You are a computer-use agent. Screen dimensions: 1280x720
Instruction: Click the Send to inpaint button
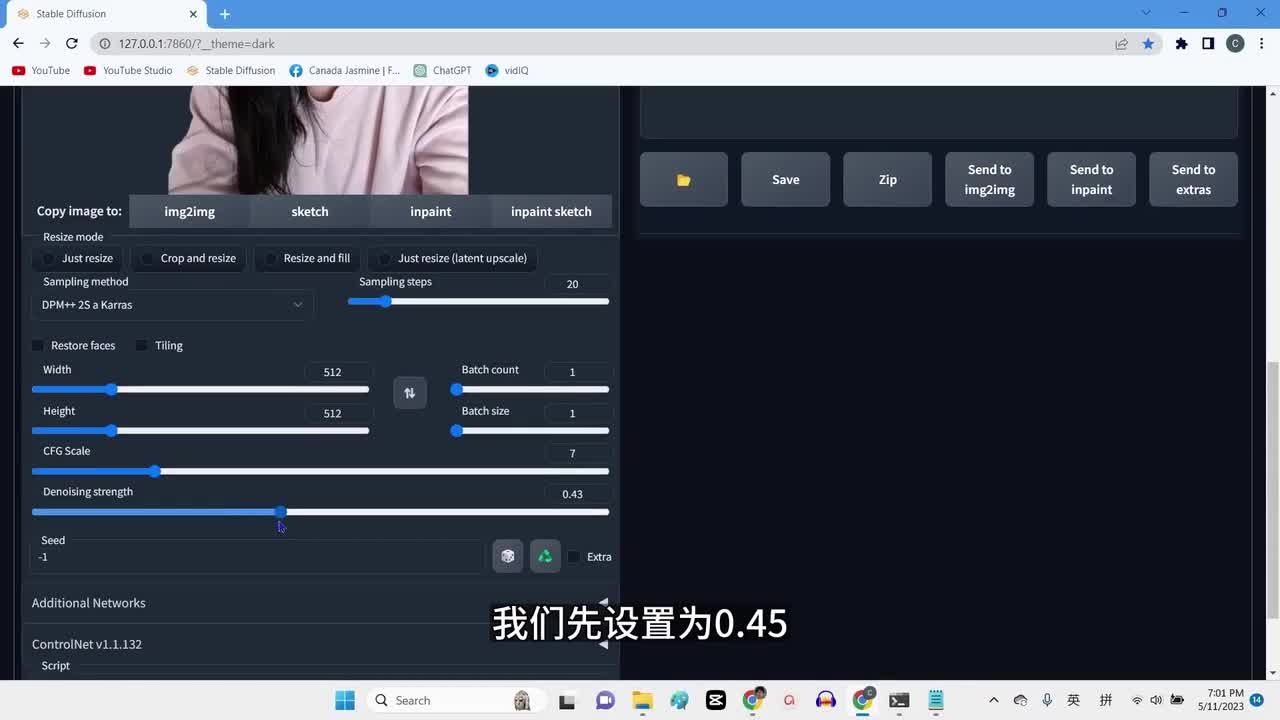(1091, 180)
